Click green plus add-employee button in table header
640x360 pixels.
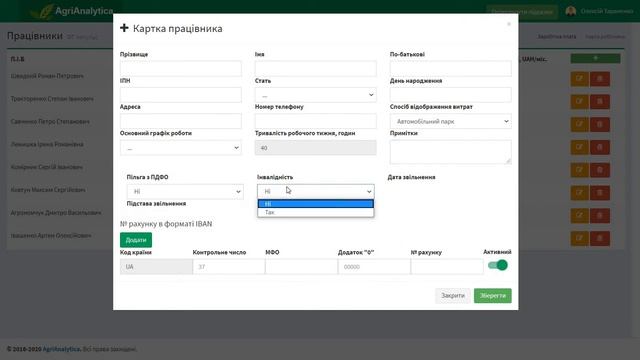click(595, 58)
